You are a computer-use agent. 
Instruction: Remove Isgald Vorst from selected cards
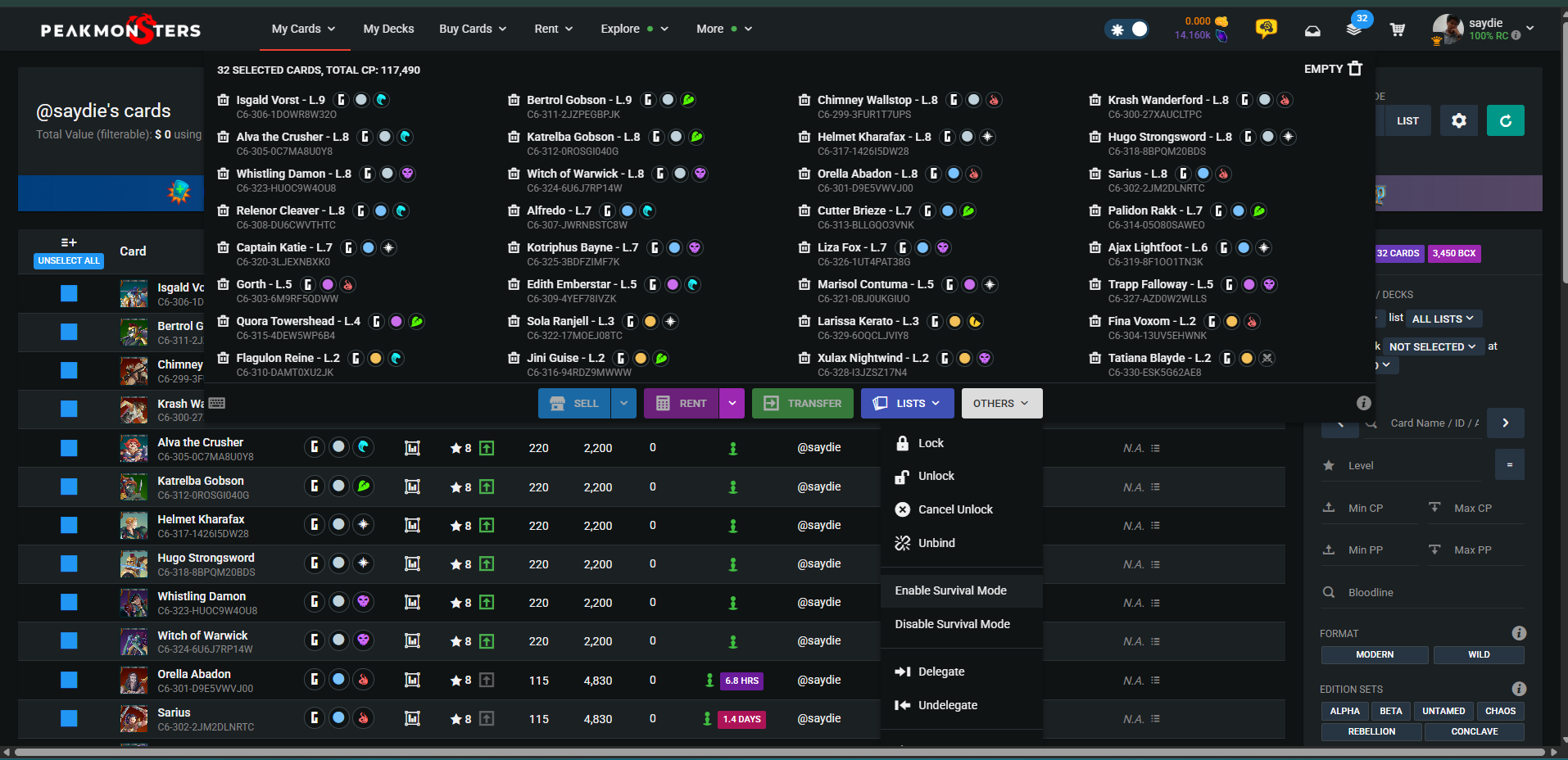(223, 100)
